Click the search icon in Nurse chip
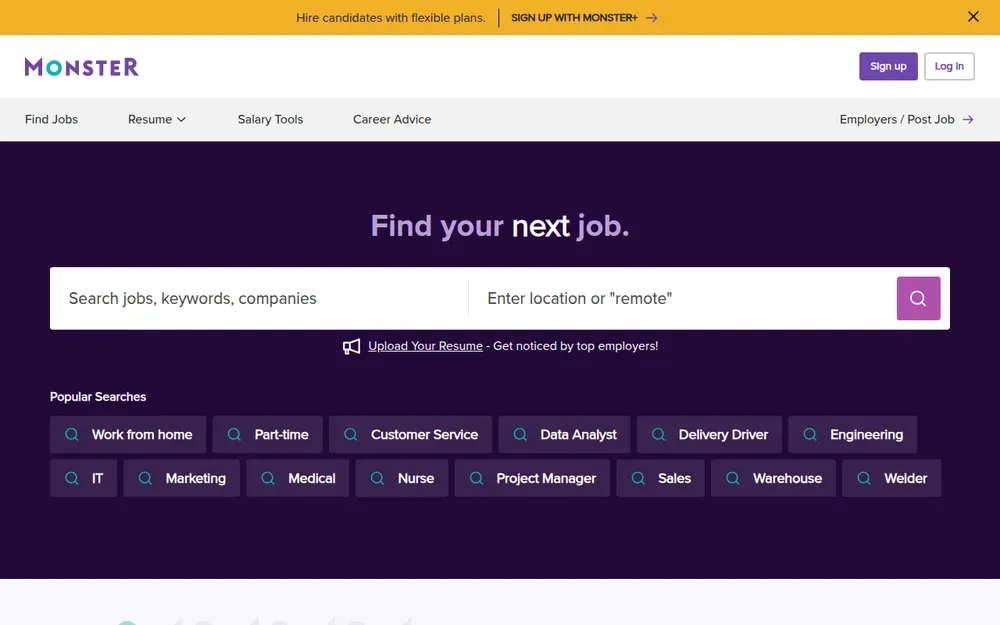Viewport: 1000px width, 625px height. point(378,478)
